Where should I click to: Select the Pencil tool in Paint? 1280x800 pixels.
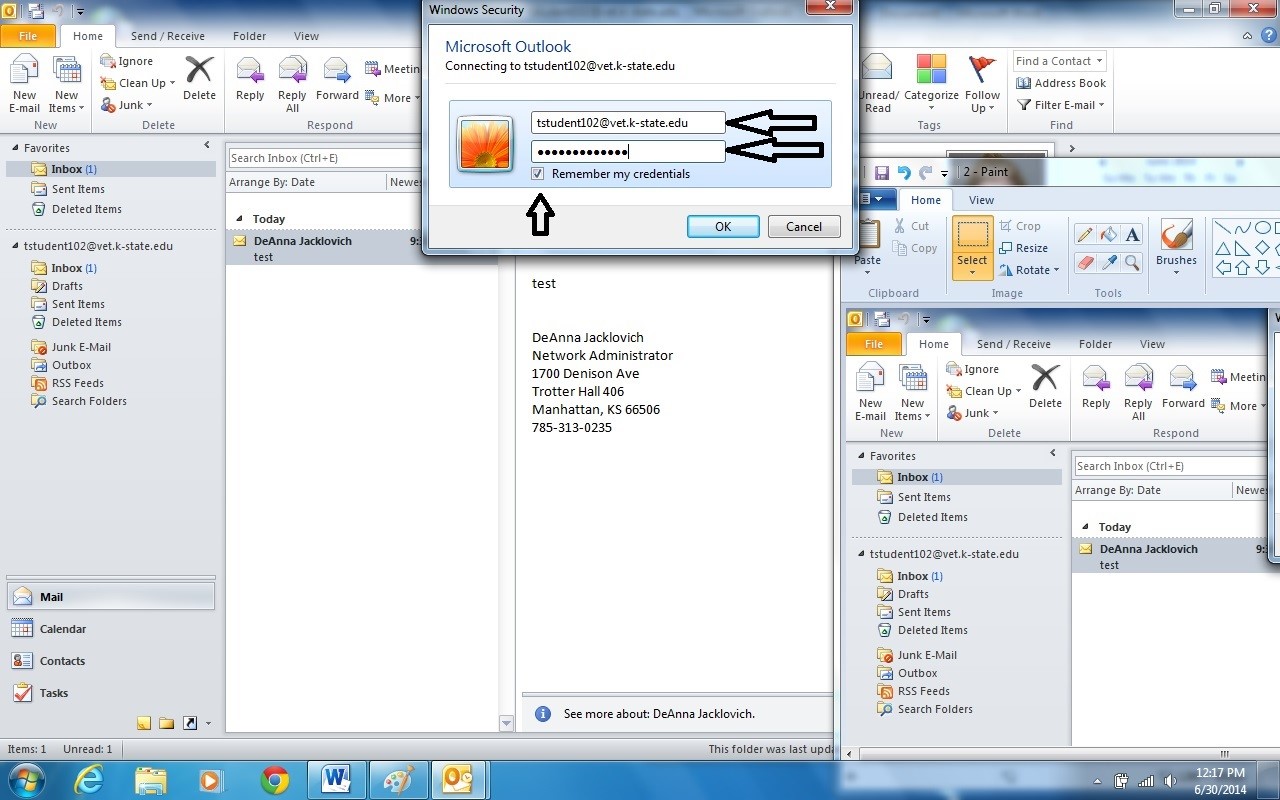click(1084, 234)
